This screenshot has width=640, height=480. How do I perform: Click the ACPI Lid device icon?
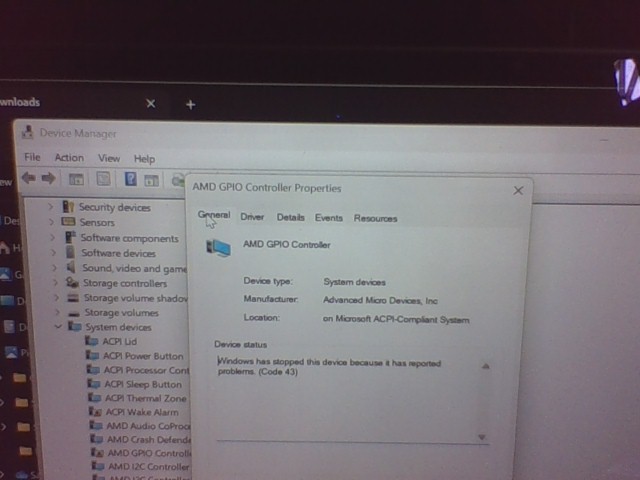pos(91,341)
